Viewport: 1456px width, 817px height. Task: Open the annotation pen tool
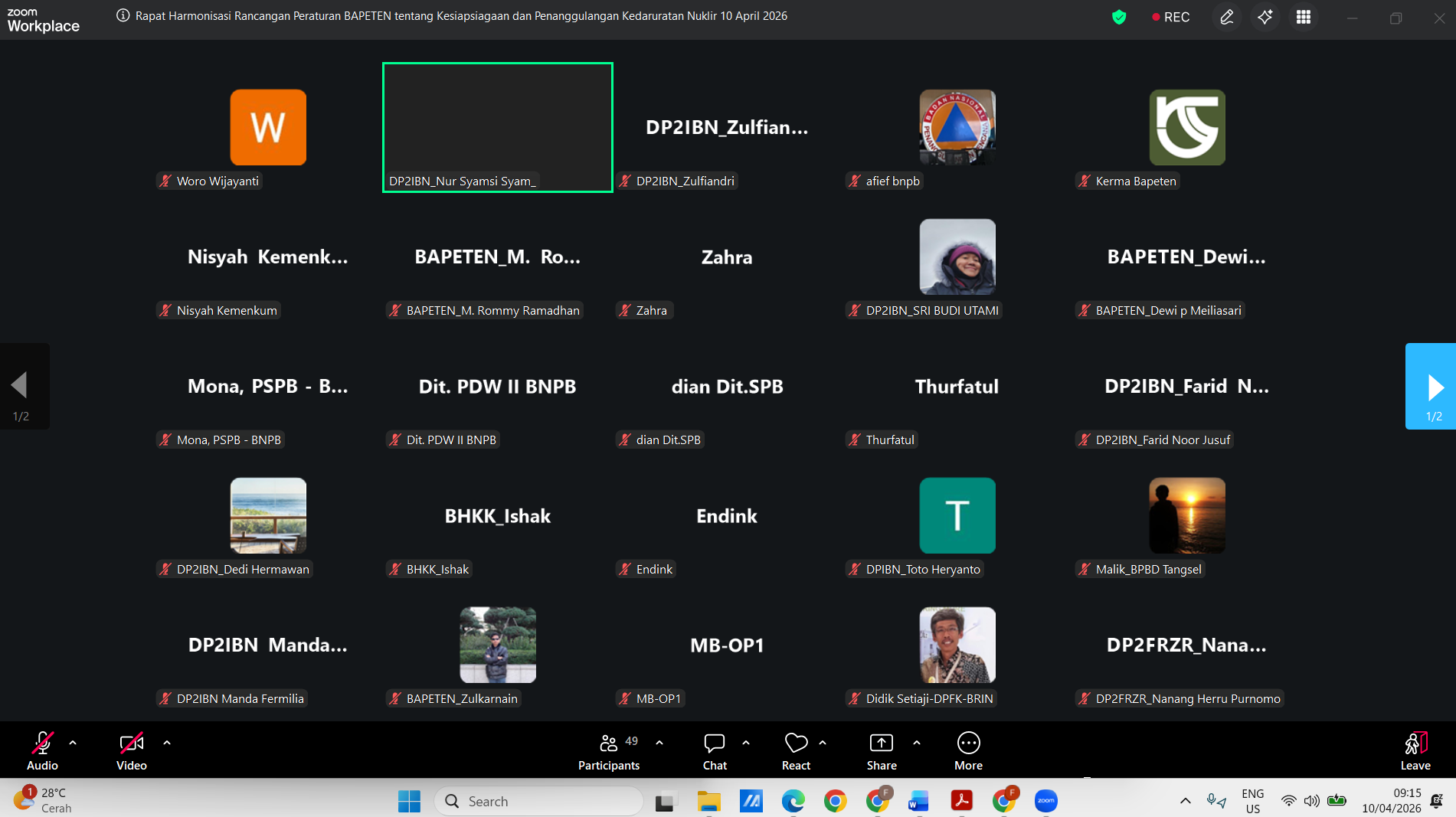tap(1226, 17)
